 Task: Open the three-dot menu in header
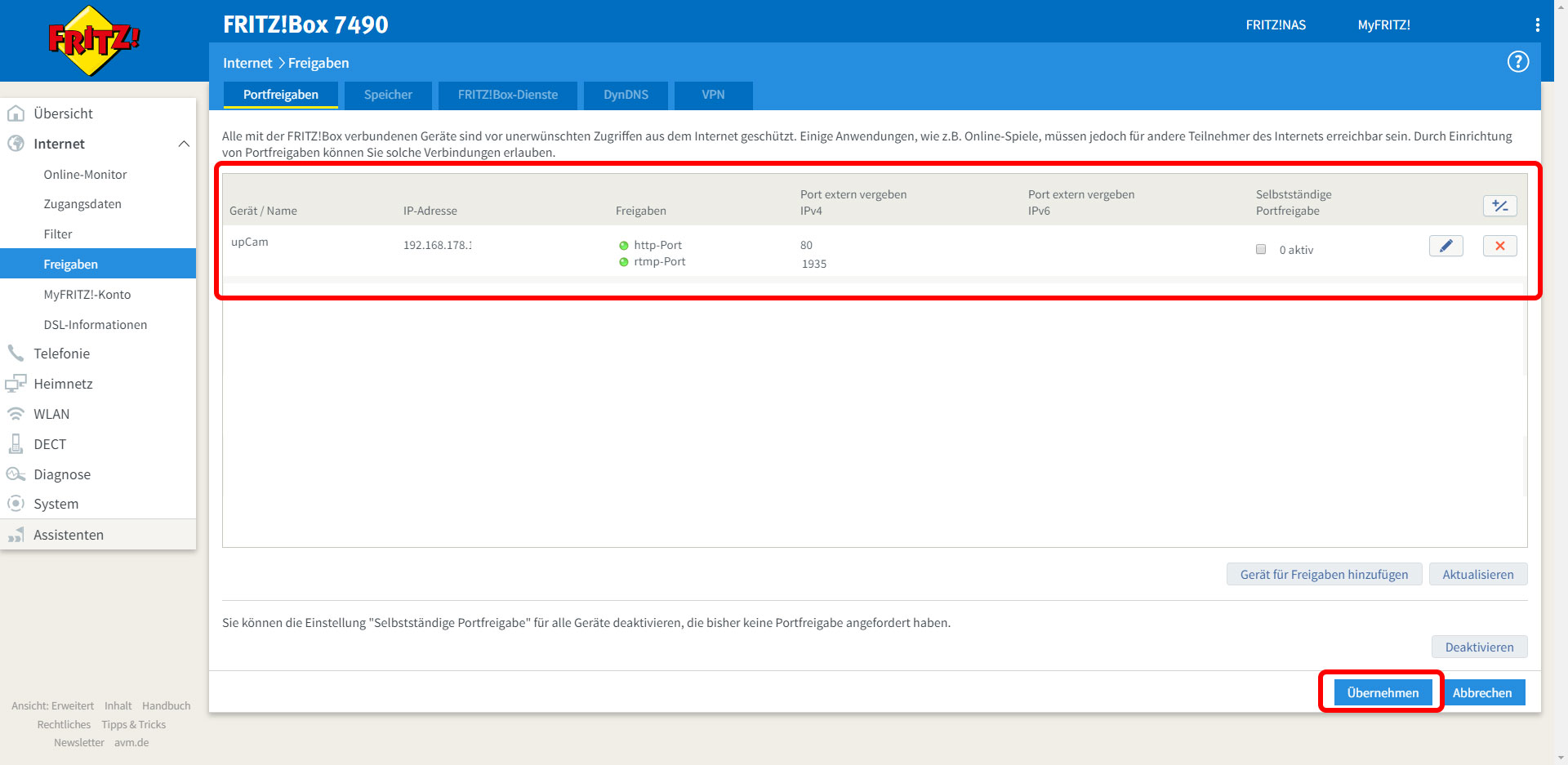[x=1537, y=25]
